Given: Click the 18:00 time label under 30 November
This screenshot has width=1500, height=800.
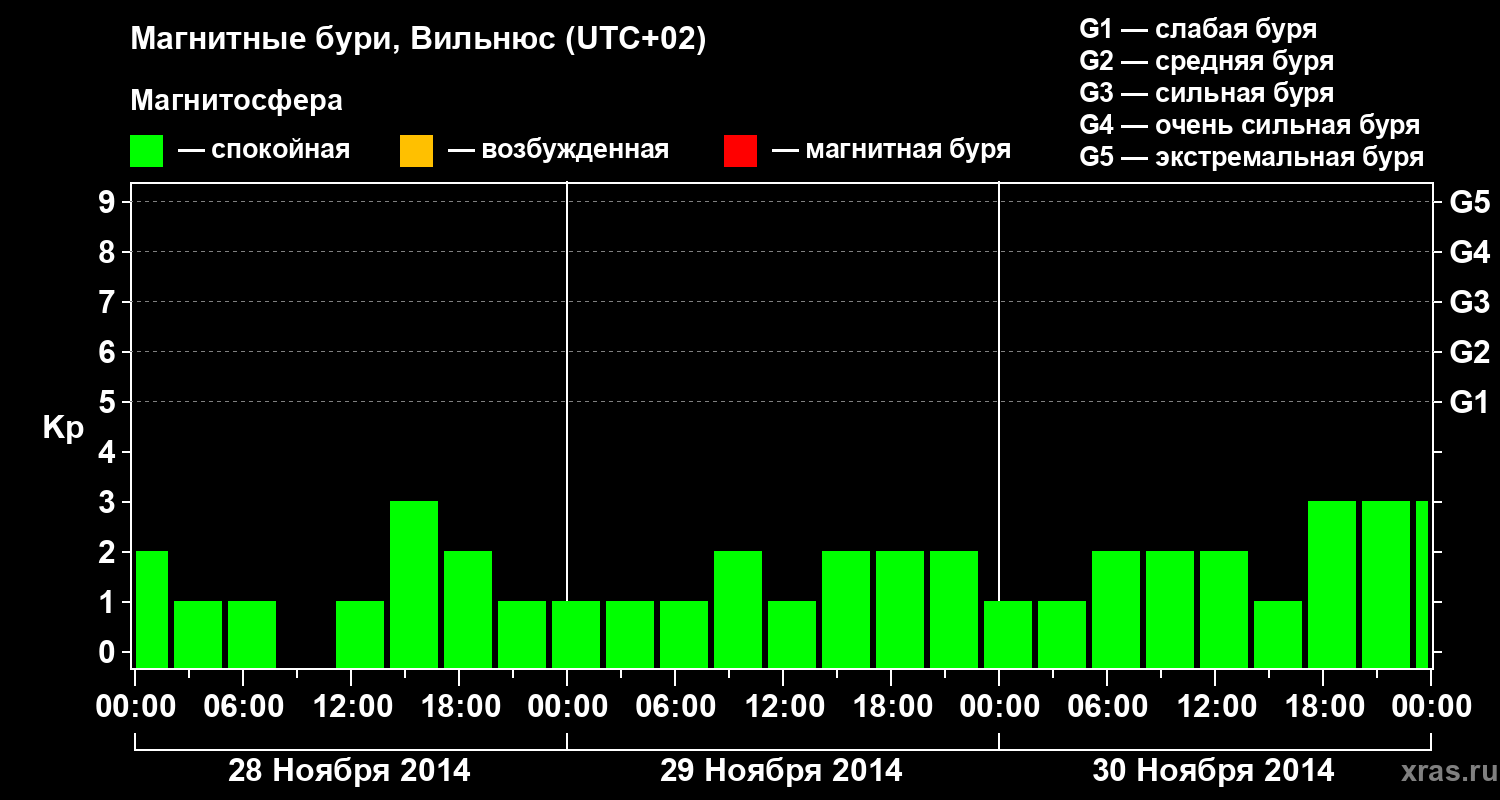Looking at the screenshot, I should coord(1324,706).
